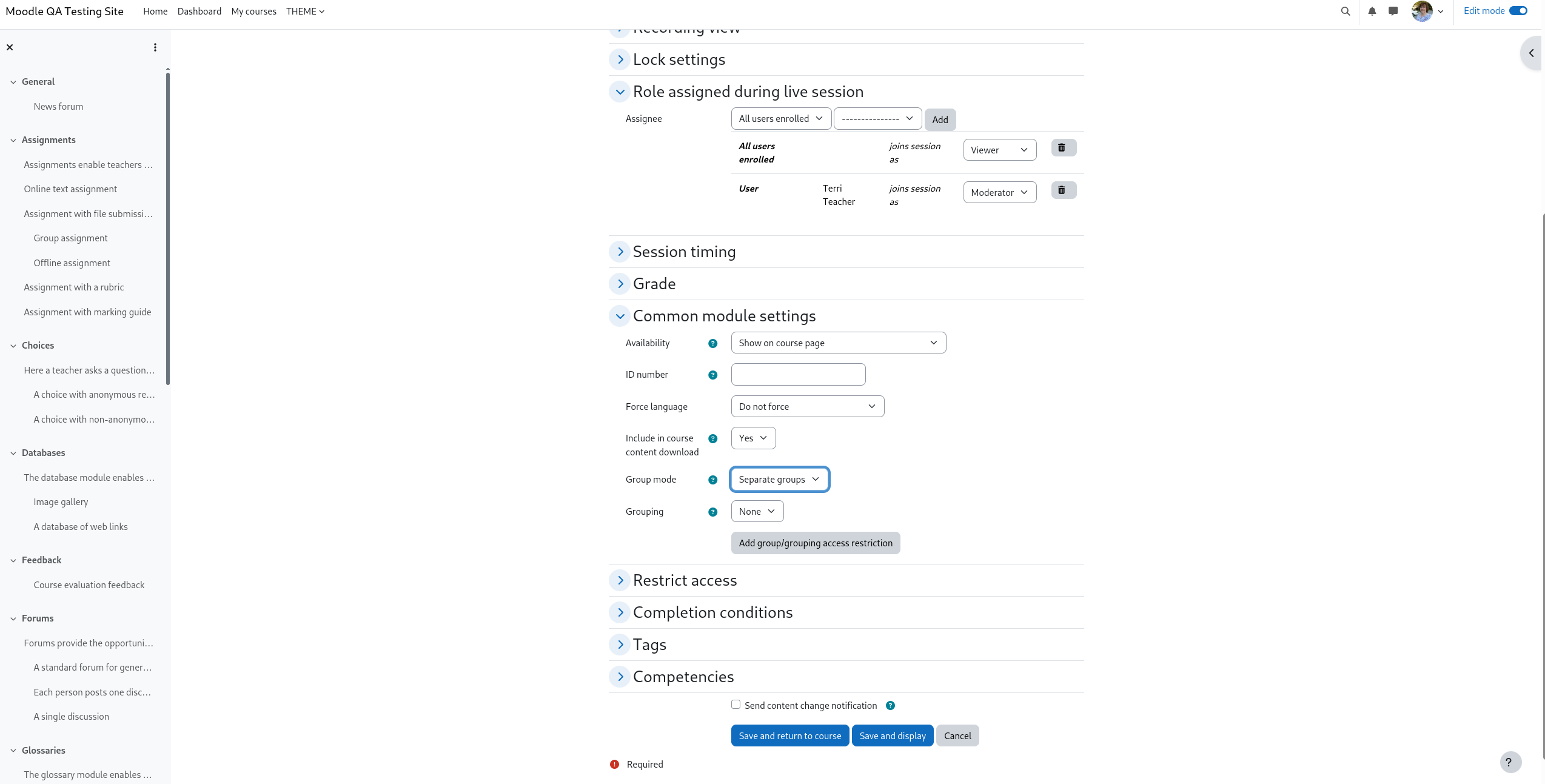
Task: Show help for Group mode
Action: click(x=713, y=480)
